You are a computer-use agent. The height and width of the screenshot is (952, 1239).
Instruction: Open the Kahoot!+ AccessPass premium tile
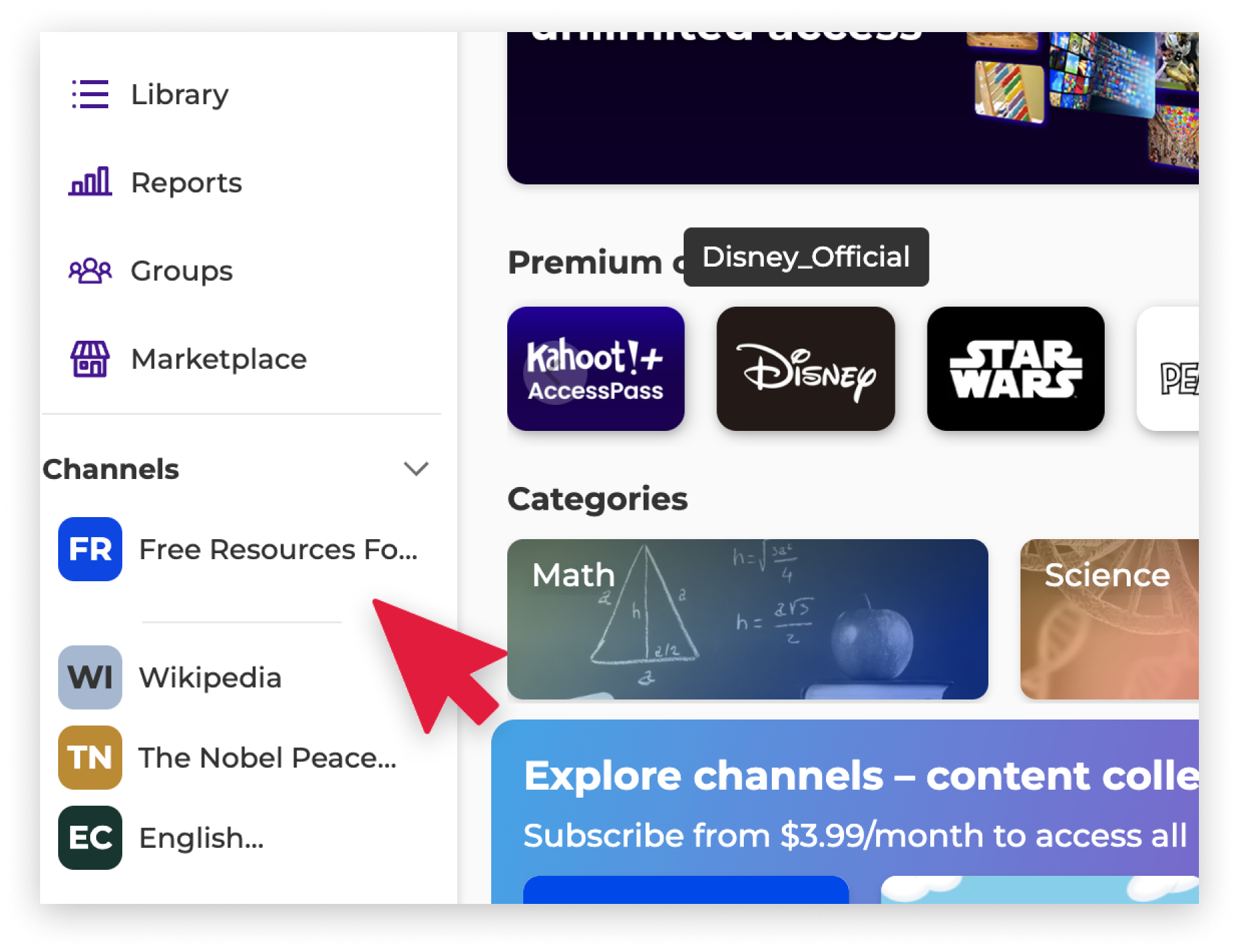click(x=595, y=368)
